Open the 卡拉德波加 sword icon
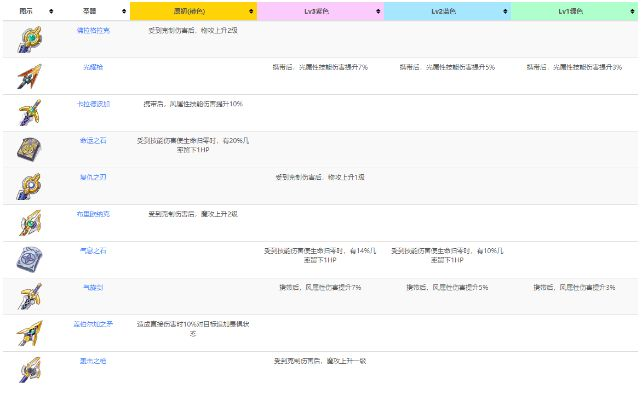This screenshot has height=400, width=642. (x=29, y=111)
